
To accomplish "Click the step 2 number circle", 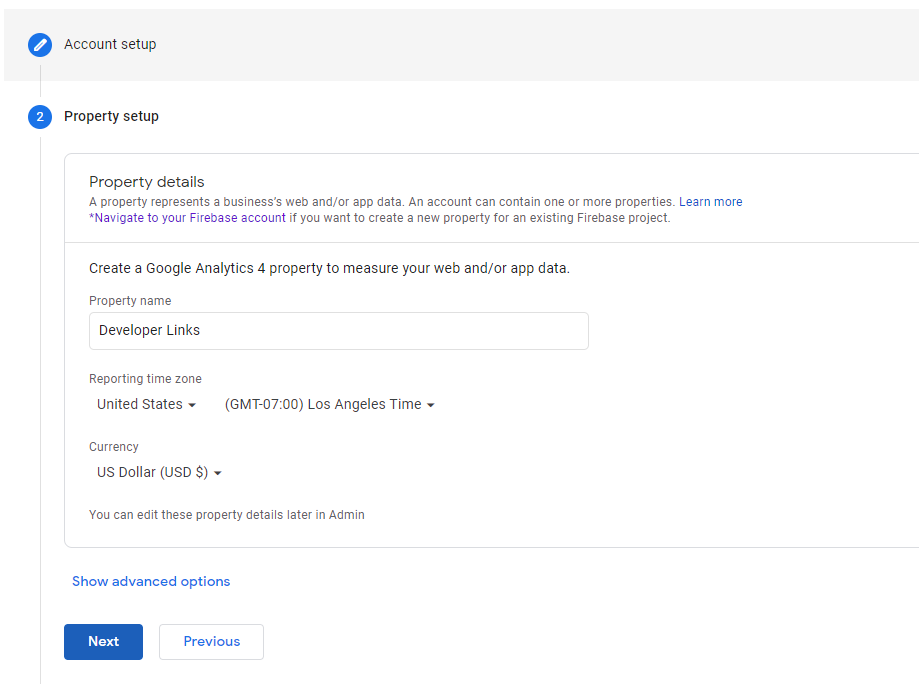I will point(40,117).
